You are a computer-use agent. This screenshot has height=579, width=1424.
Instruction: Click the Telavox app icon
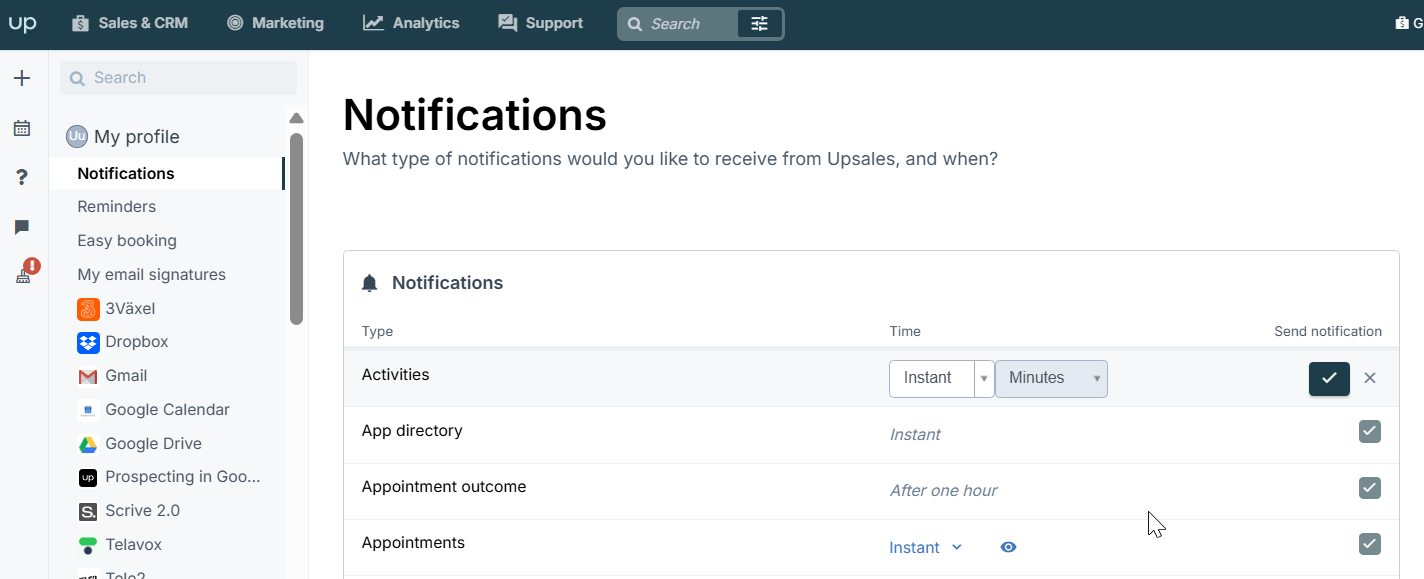pos(88,546)
